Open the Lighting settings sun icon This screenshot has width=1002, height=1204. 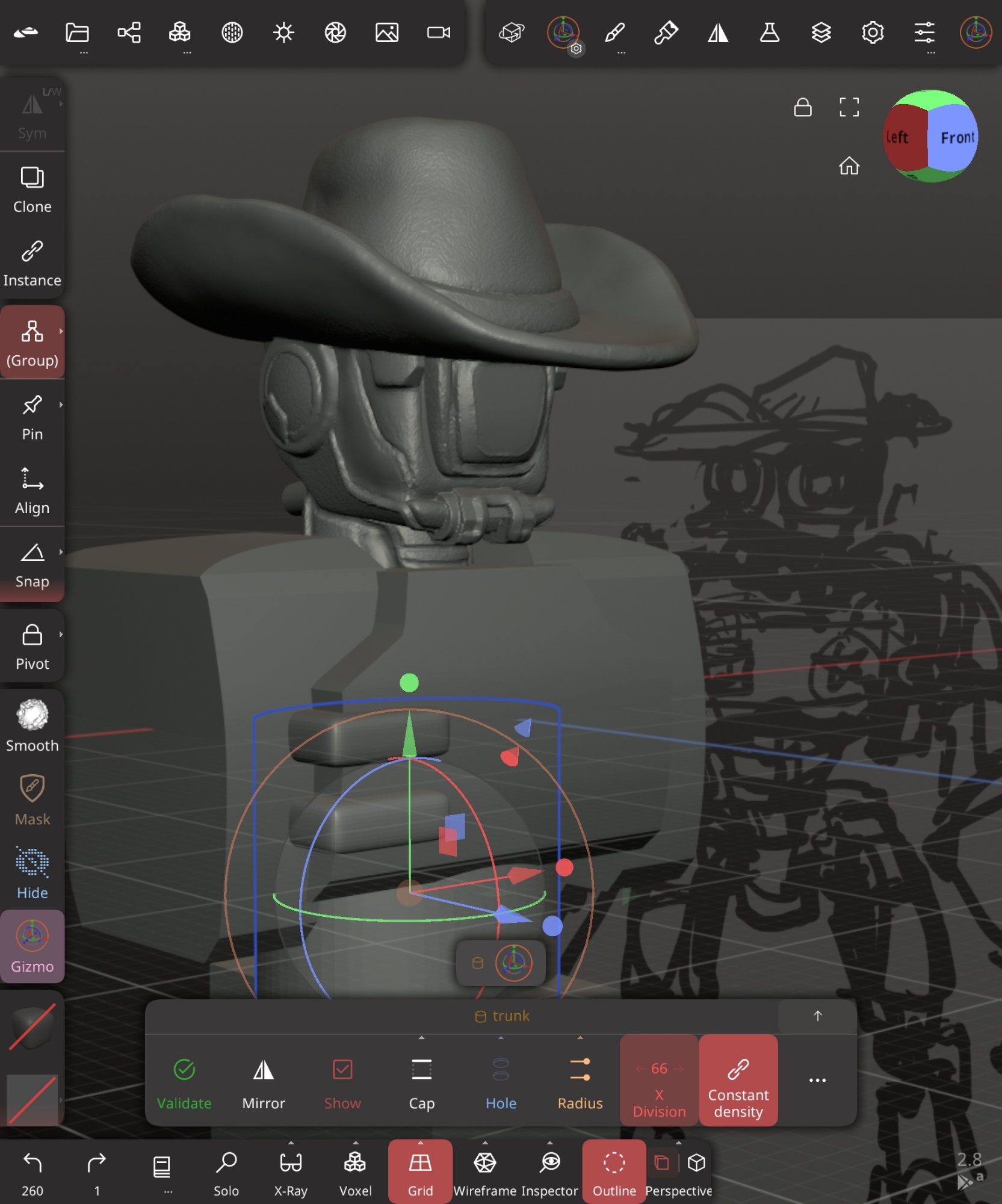click(x=283, y=33)
